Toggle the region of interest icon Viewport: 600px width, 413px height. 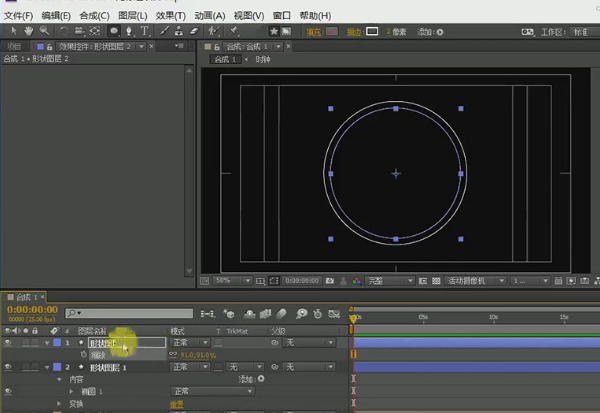click(x=274, y=281)
